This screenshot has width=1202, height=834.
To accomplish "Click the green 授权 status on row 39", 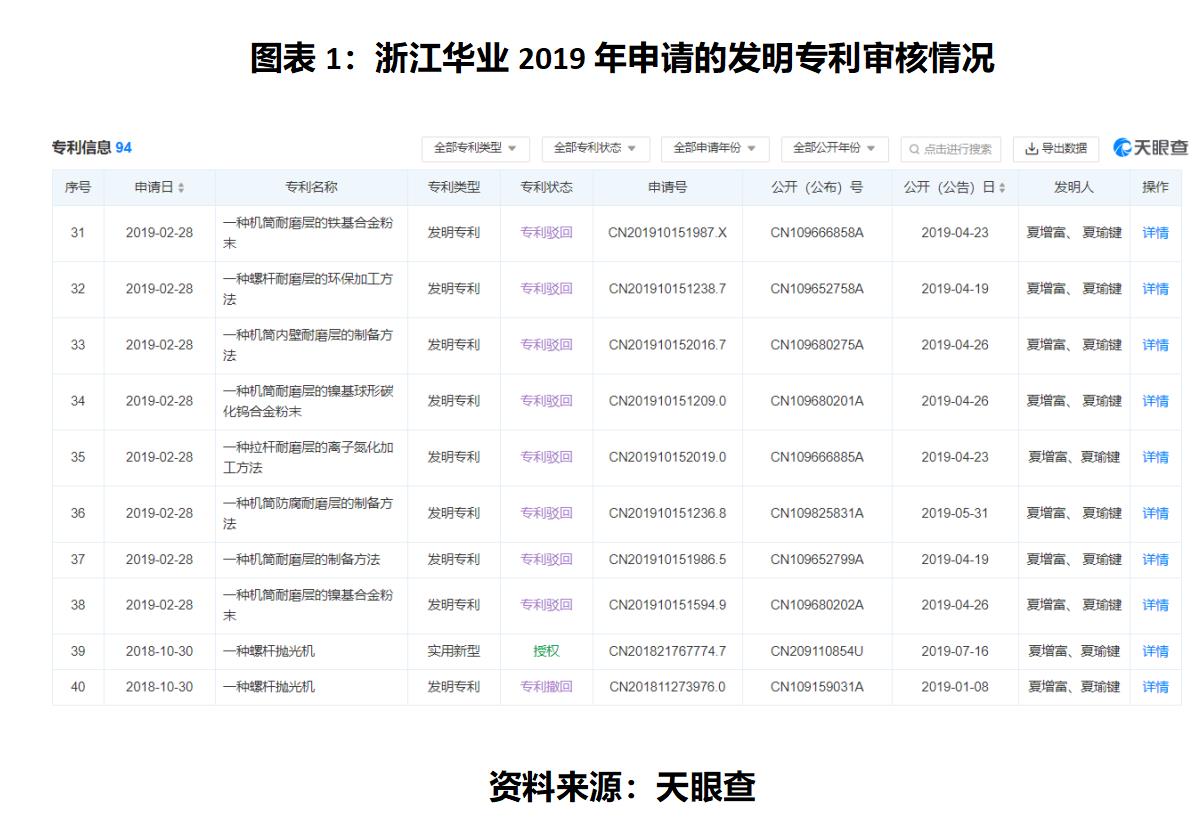I will [546, 651].
